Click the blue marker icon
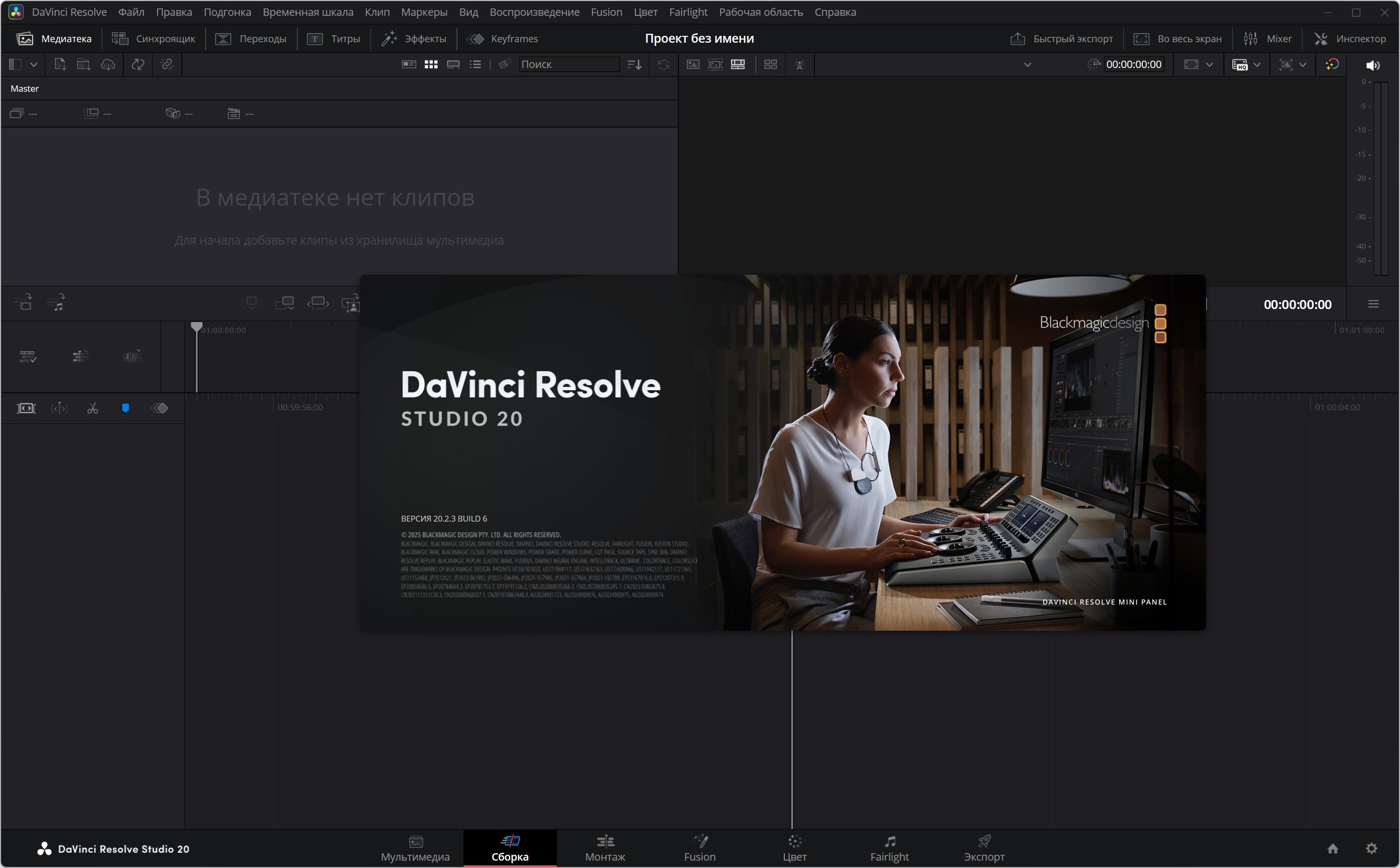This screenshot has width=1400, height=868. coord(125,408)
